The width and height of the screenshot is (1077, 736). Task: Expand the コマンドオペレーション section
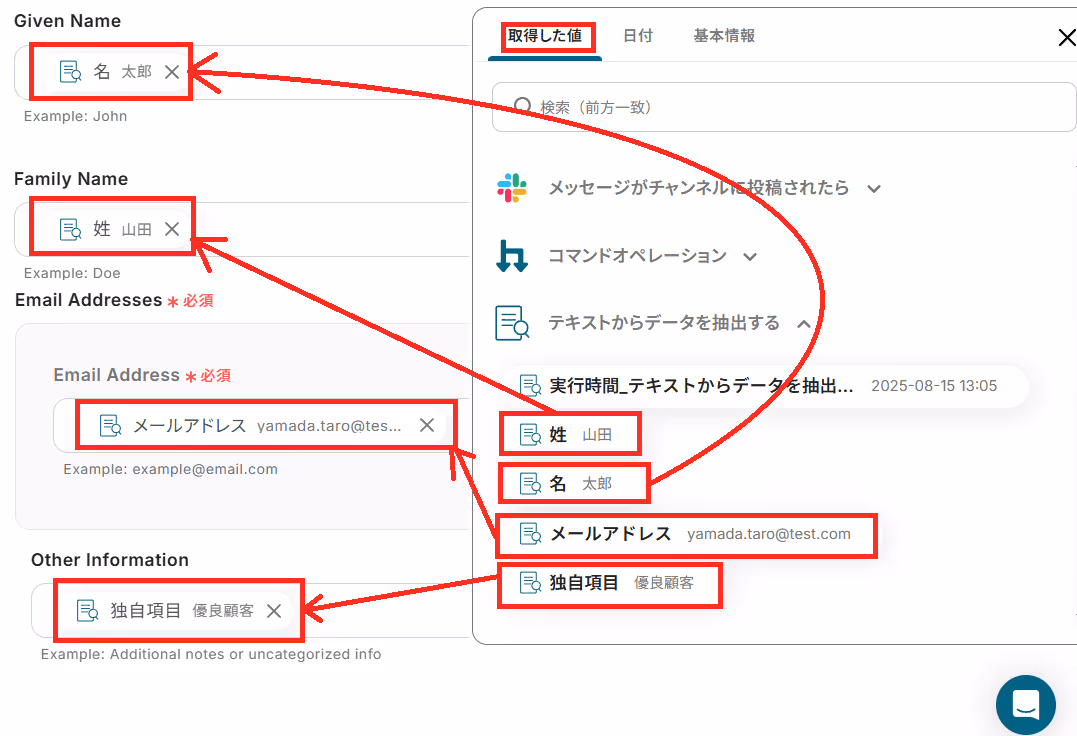pos(750,257)
